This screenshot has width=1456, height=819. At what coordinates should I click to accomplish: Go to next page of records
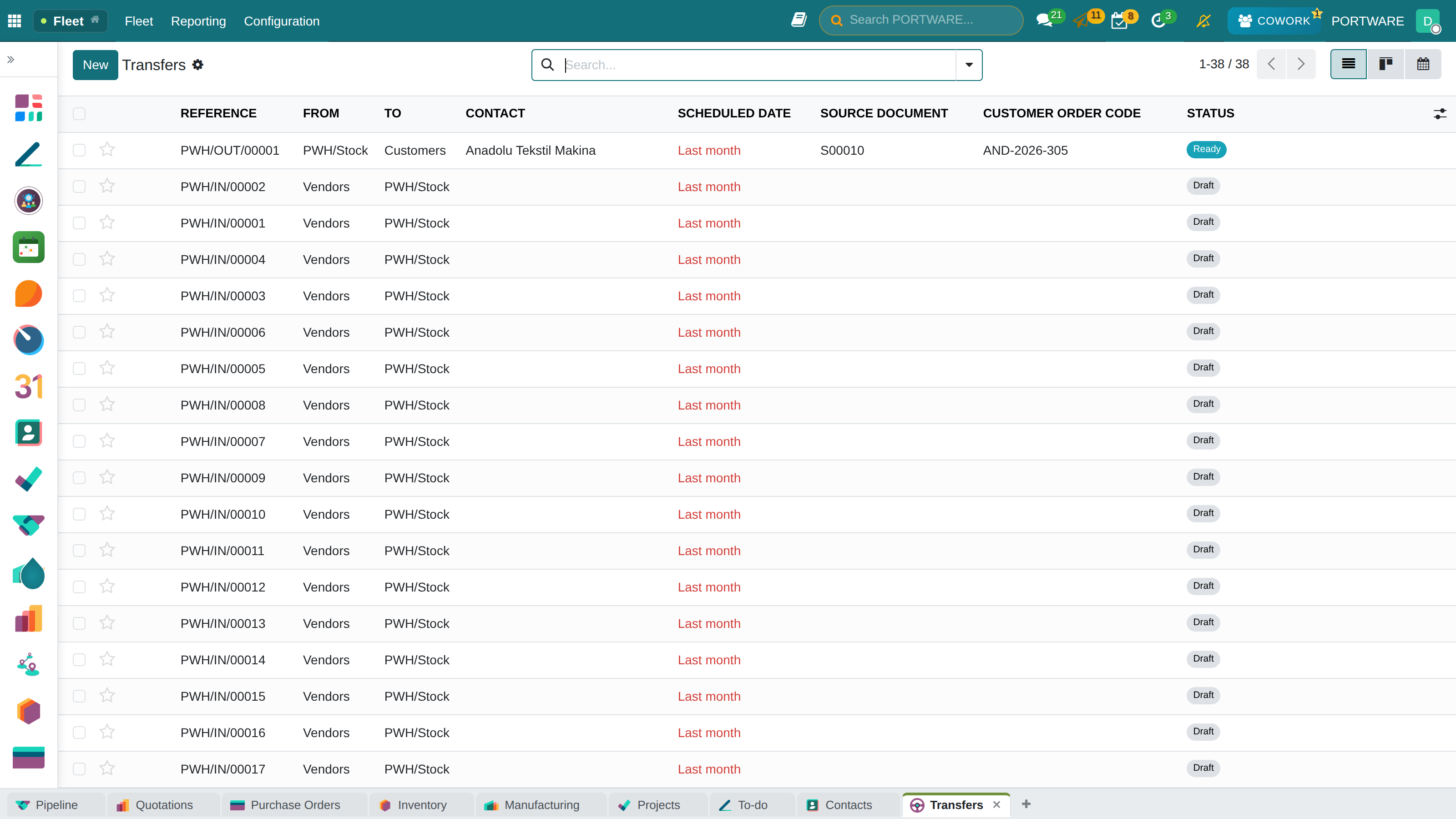tap(1300, 64)
